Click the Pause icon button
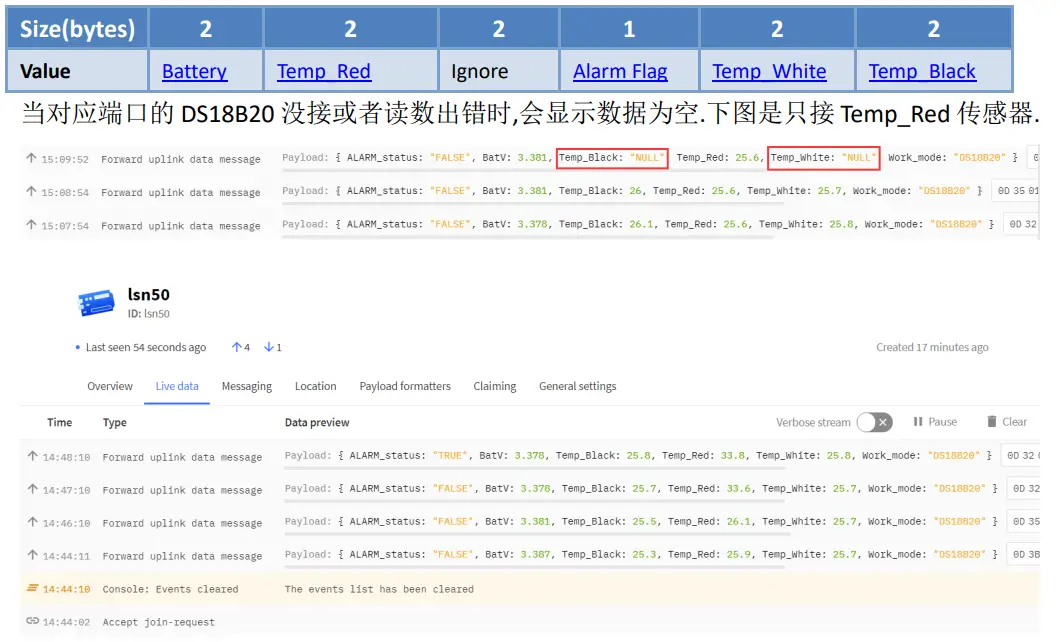 point(918,422)
